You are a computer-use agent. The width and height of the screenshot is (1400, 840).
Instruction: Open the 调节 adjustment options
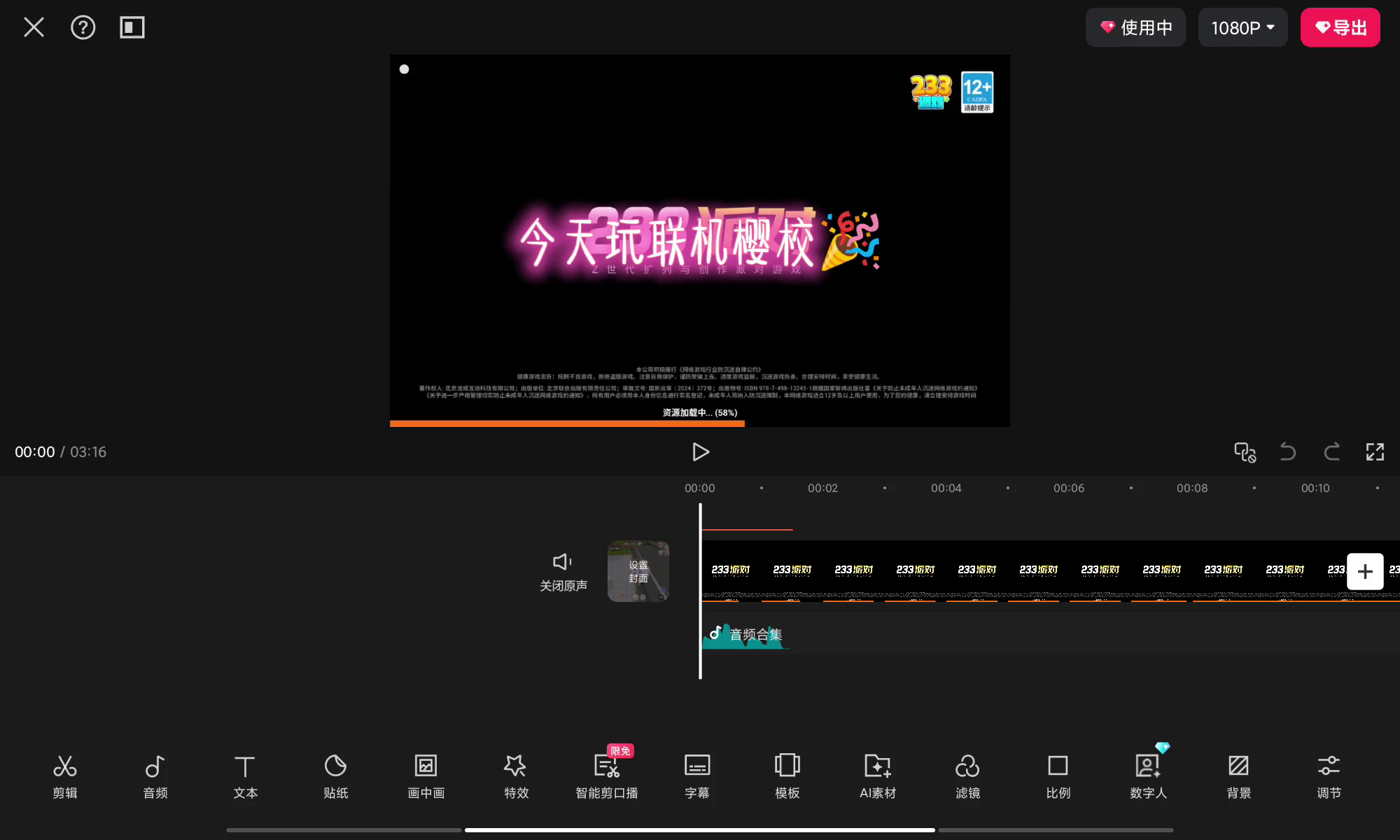tap(1329, 776)
